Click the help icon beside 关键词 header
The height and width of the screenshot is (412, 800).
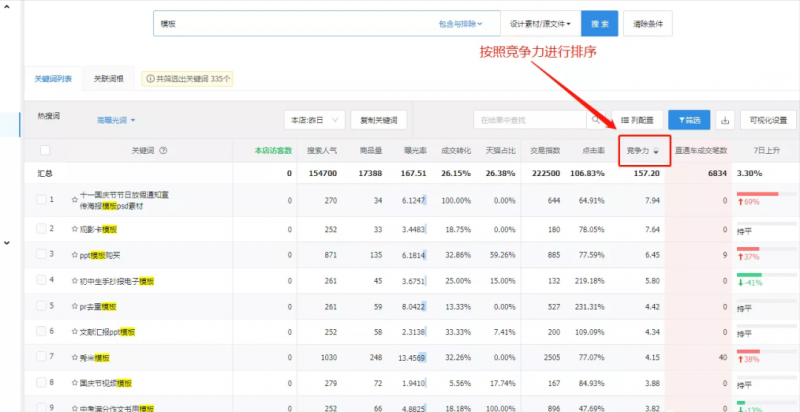tap(163, 151)
